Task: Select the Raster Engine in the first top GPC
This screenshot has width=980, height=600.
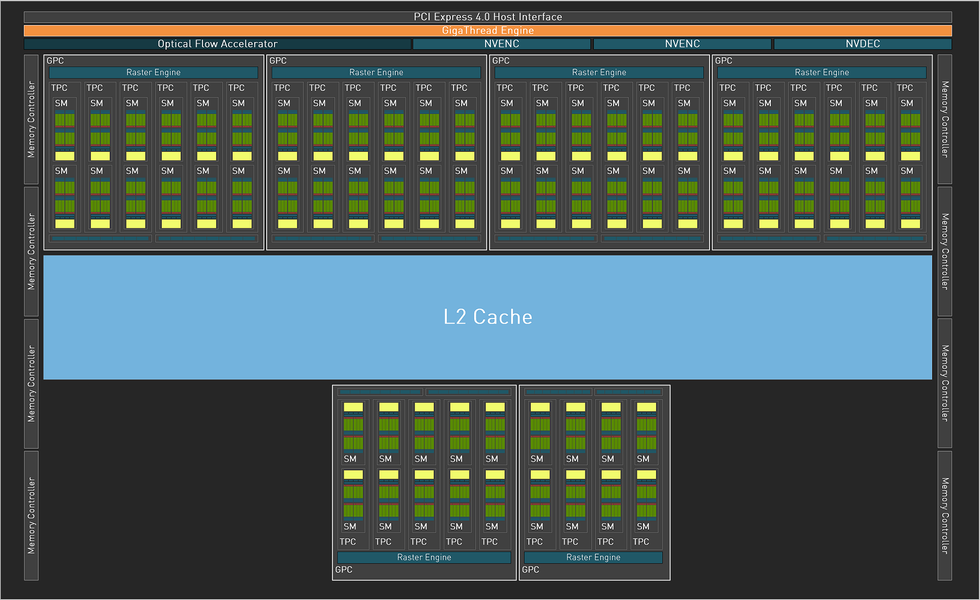Action: 153,72
